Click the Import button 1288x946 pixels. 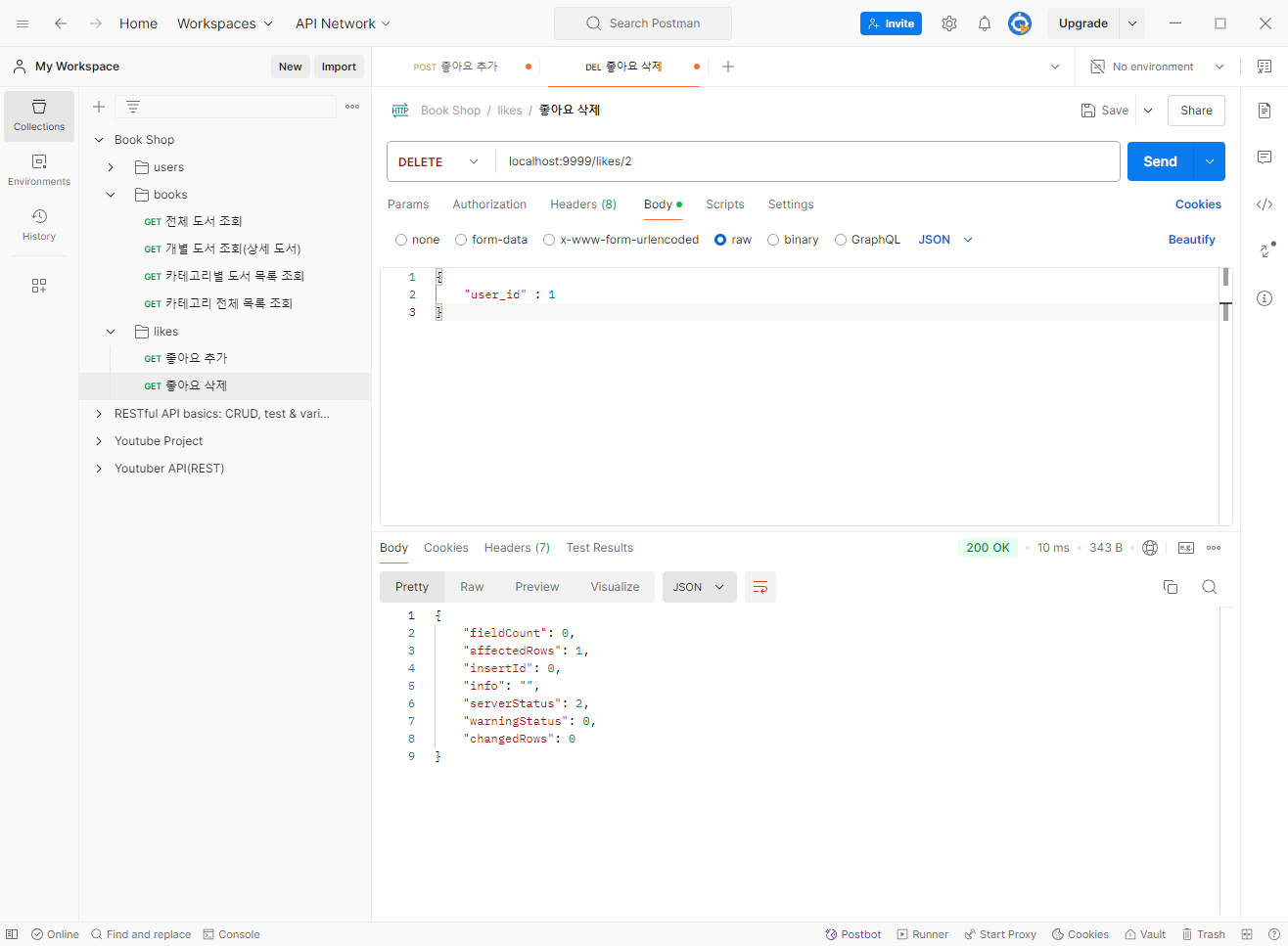[x=339, y=67]
